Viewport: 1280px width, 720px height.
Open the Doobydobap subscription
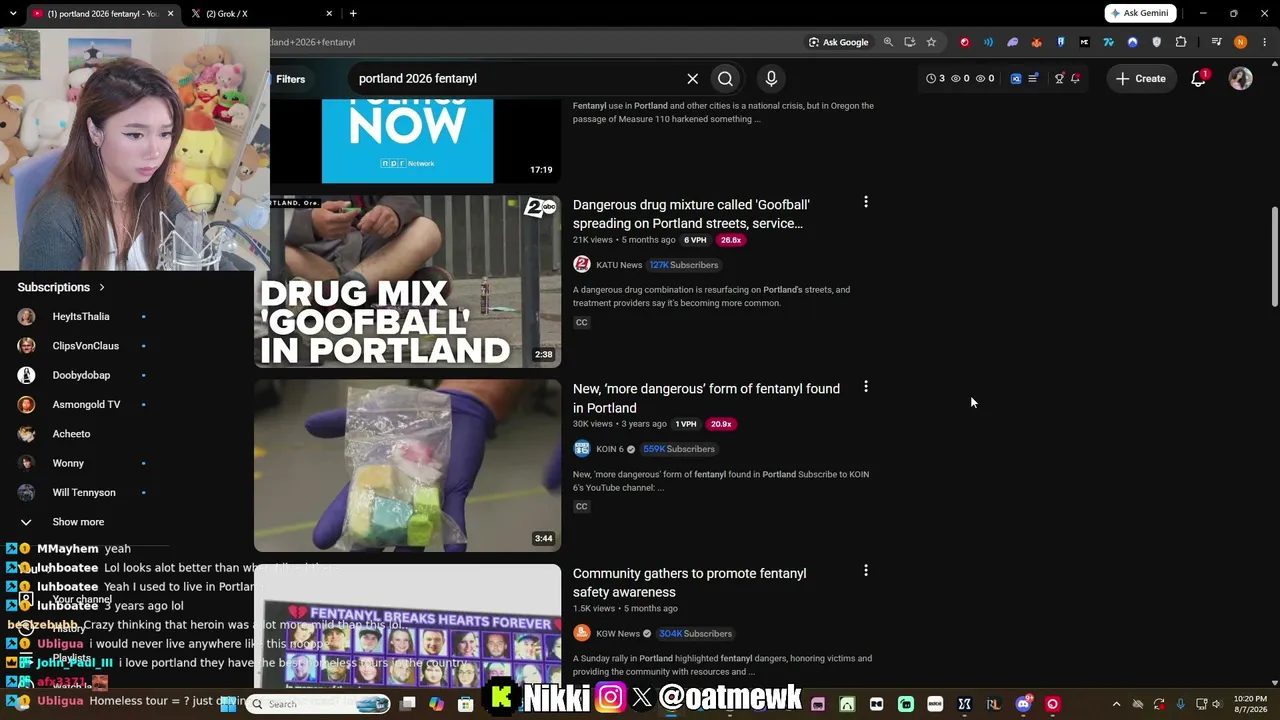click(81, 375)
